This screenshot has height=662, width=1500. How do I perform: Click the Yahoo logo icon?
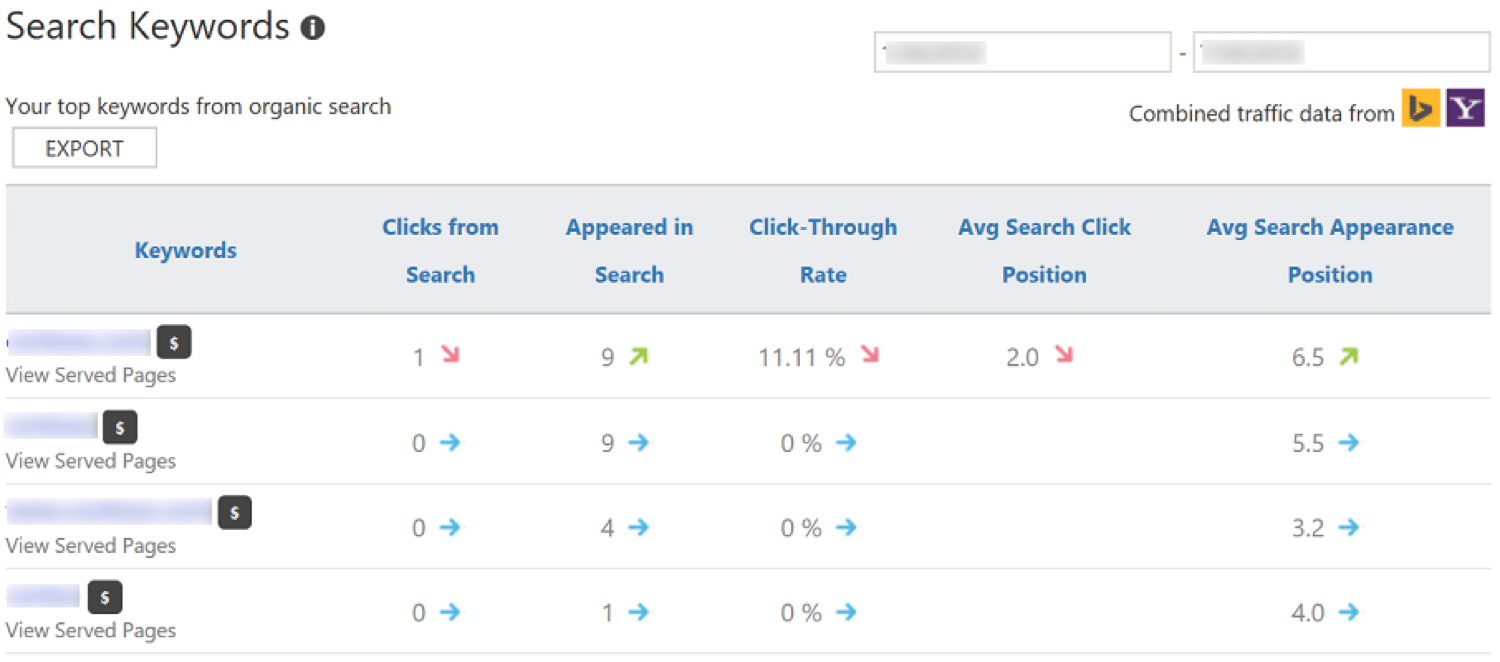pyautogui.click(x=1466, y=107)
